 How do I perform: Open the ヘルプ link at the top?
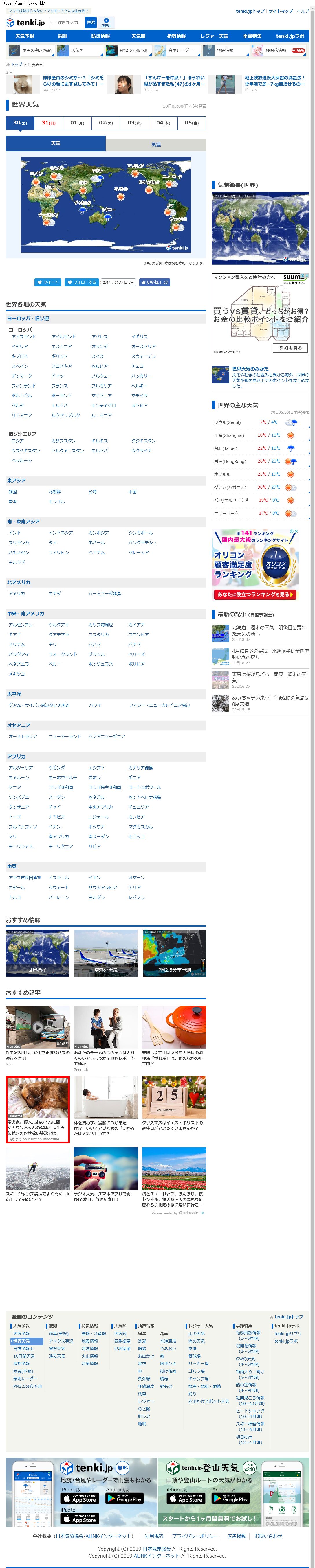point(303,11)
